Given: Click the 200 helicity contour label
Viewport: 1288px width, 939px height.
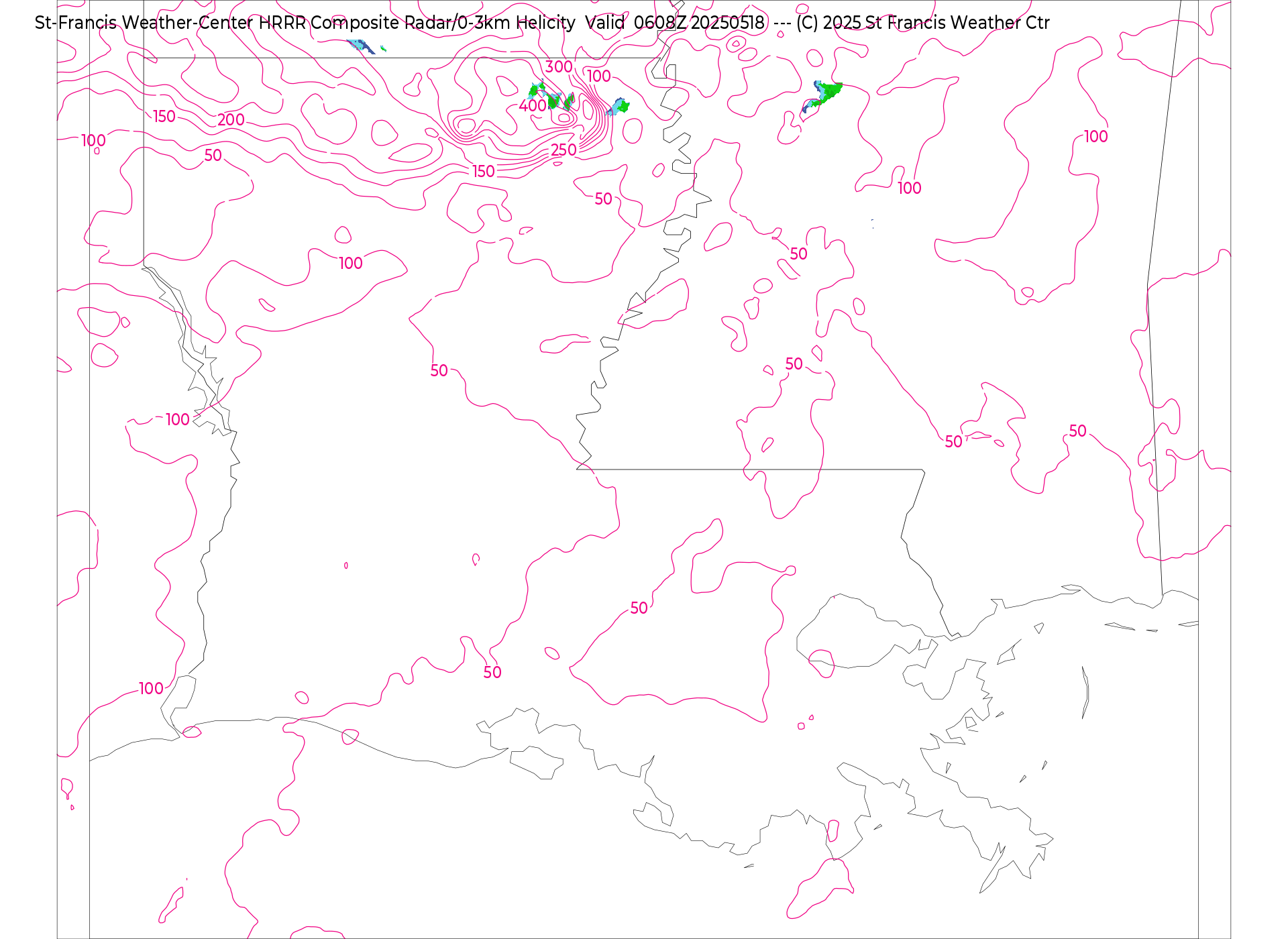Looking at the screenshot, I should [x=231, y=120].
